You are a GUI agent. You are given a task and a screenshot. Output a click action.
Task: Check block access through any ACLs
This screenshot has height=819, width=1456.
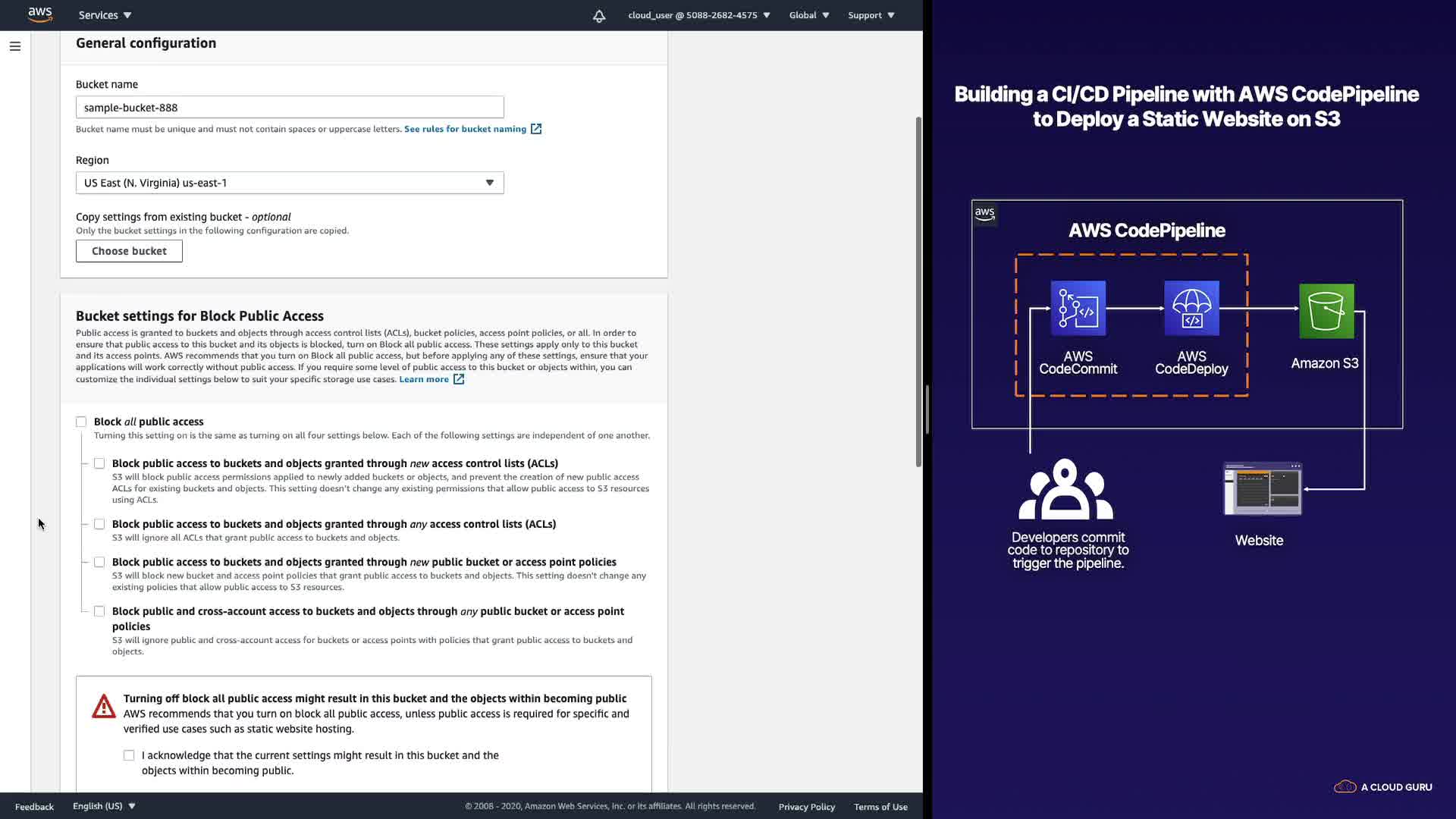click(99, 524)
